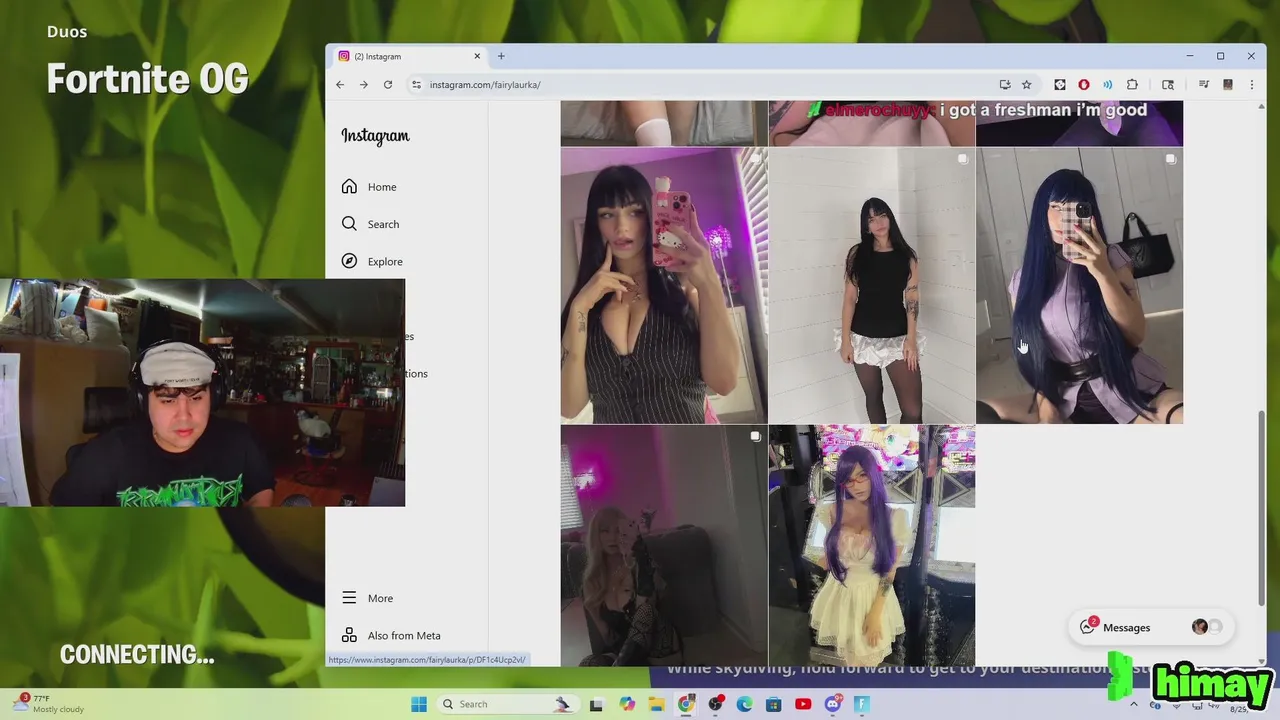Click the Search magnifier icon in sidebar
1280x720 pixels.
349,224
